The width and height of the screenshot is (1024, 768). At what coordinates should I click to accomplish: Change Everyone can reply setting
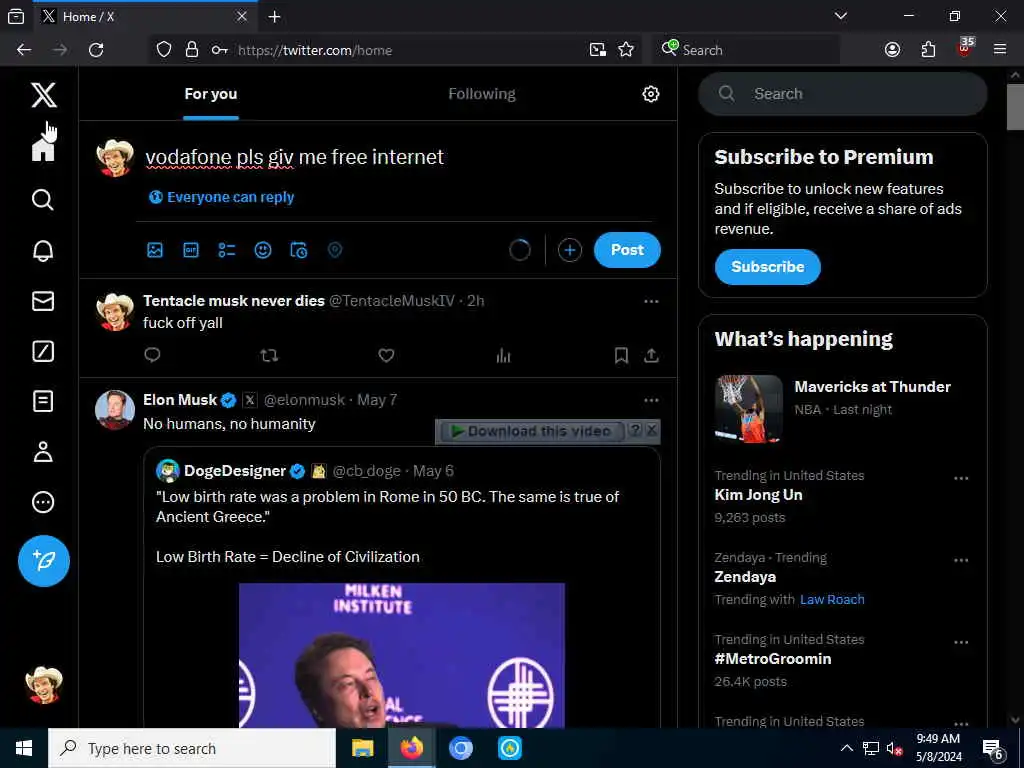click(x=222, y=197)
